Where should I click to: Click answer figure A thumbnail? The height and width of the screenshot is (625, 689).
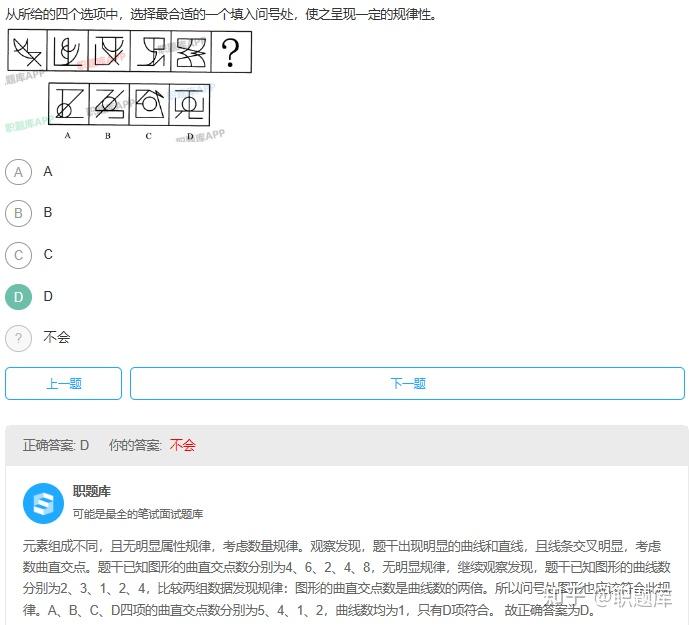point(69,104)
